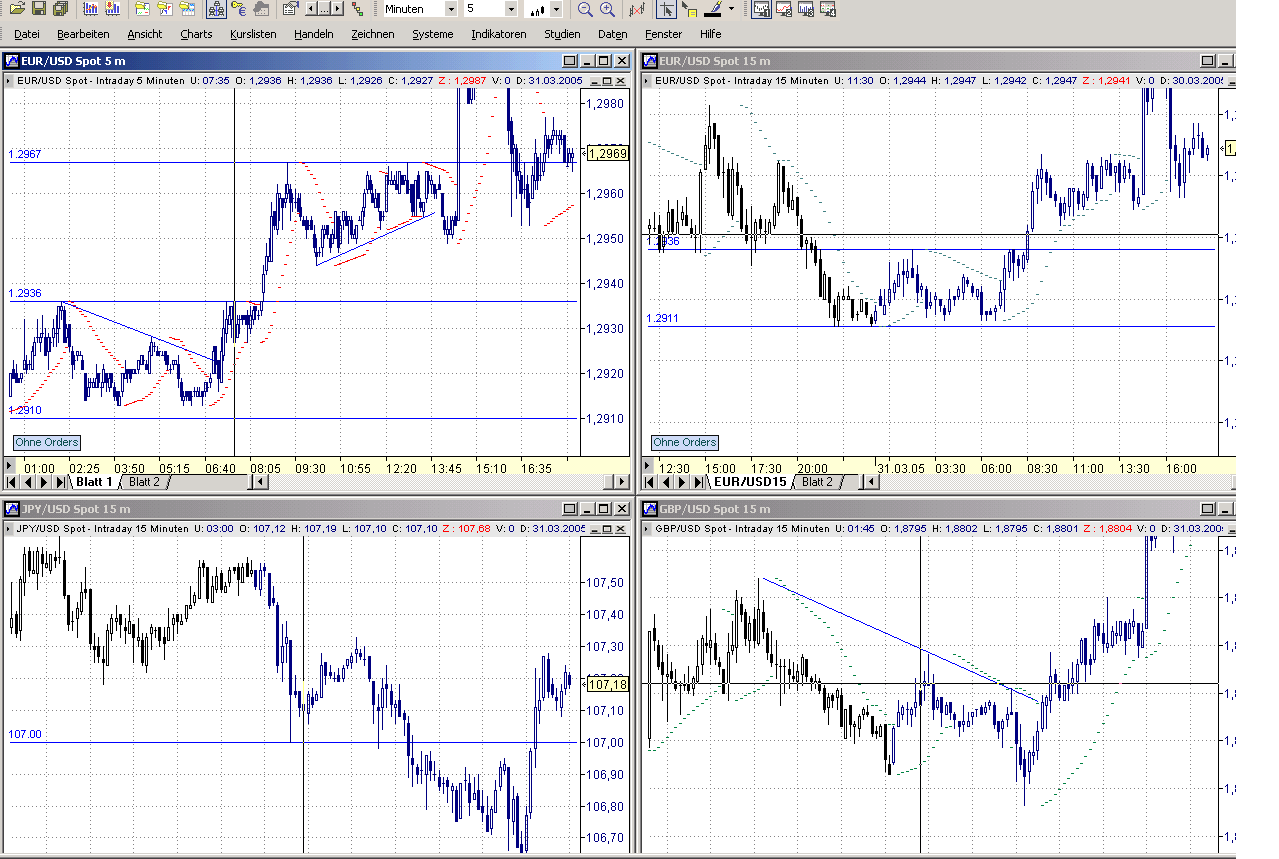Open the interval value 5 dropdown
The width and height of the screenshot is (1279, 859).
[511, 9]
